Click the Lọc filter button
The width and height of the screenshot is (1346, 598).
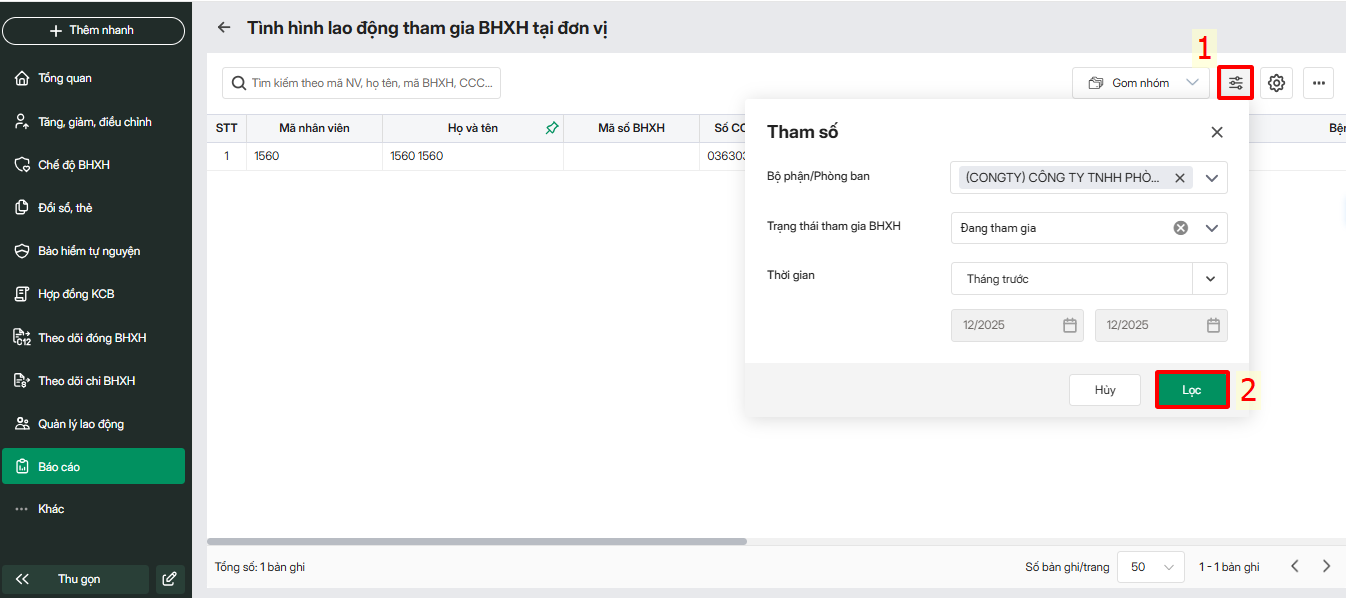(x=1191, y=390)
